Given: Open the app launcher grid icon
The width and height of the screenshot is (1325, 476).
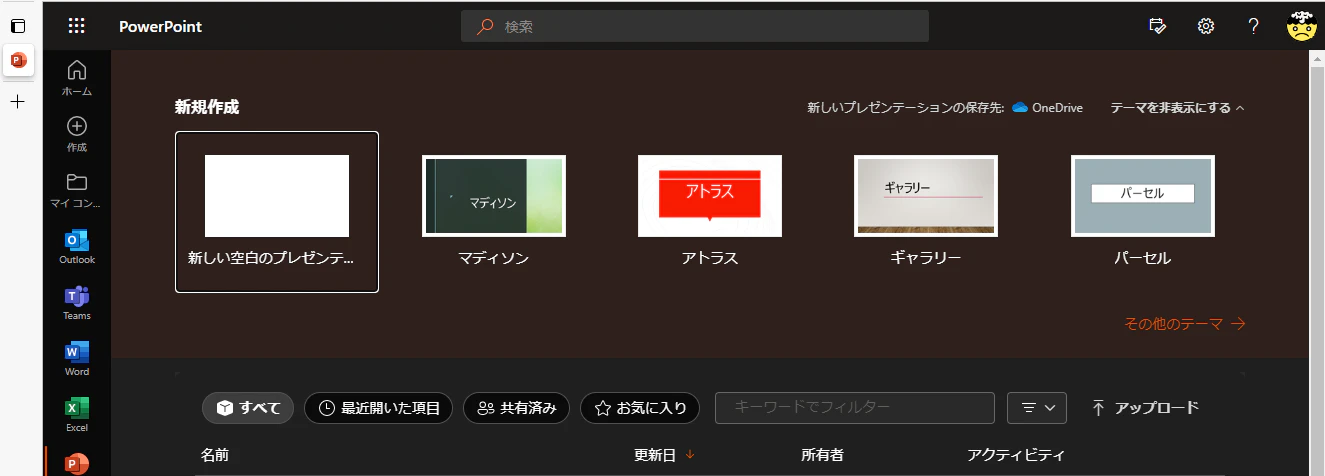Looking at the screenshot, I should tap(76, 26).
